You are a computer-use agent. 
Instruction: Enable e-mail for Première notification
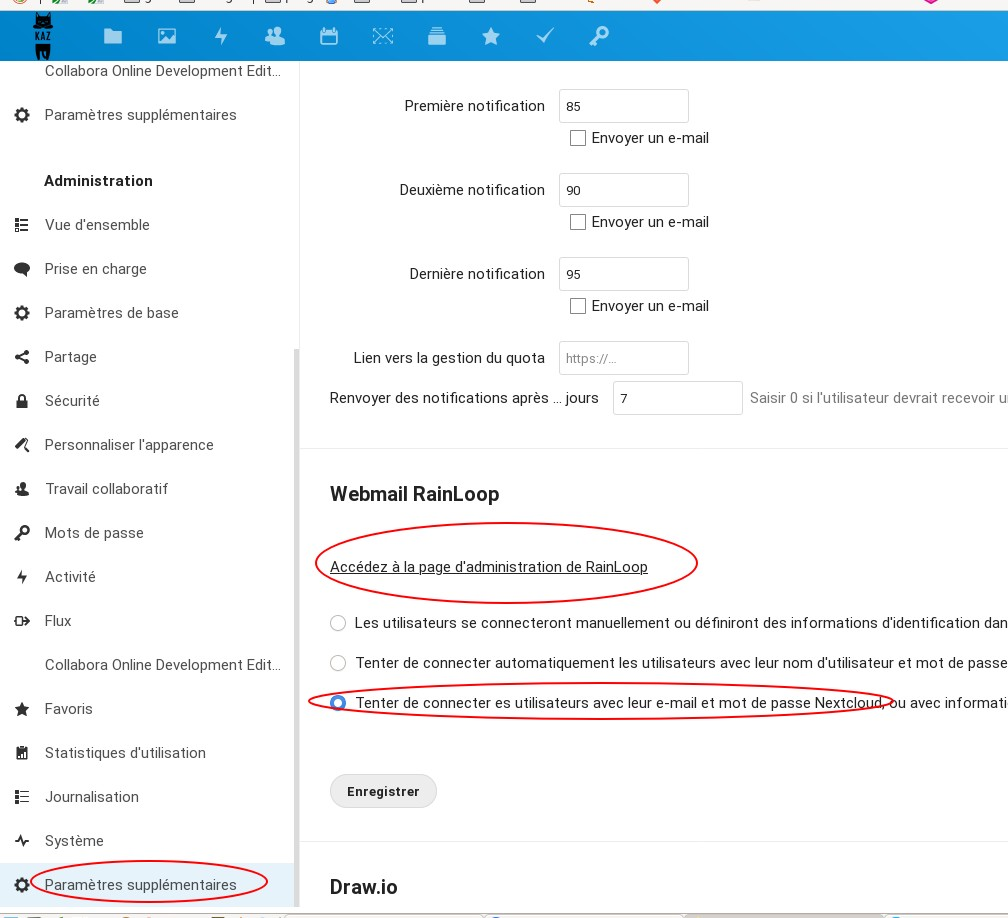[x=578, y=139]
